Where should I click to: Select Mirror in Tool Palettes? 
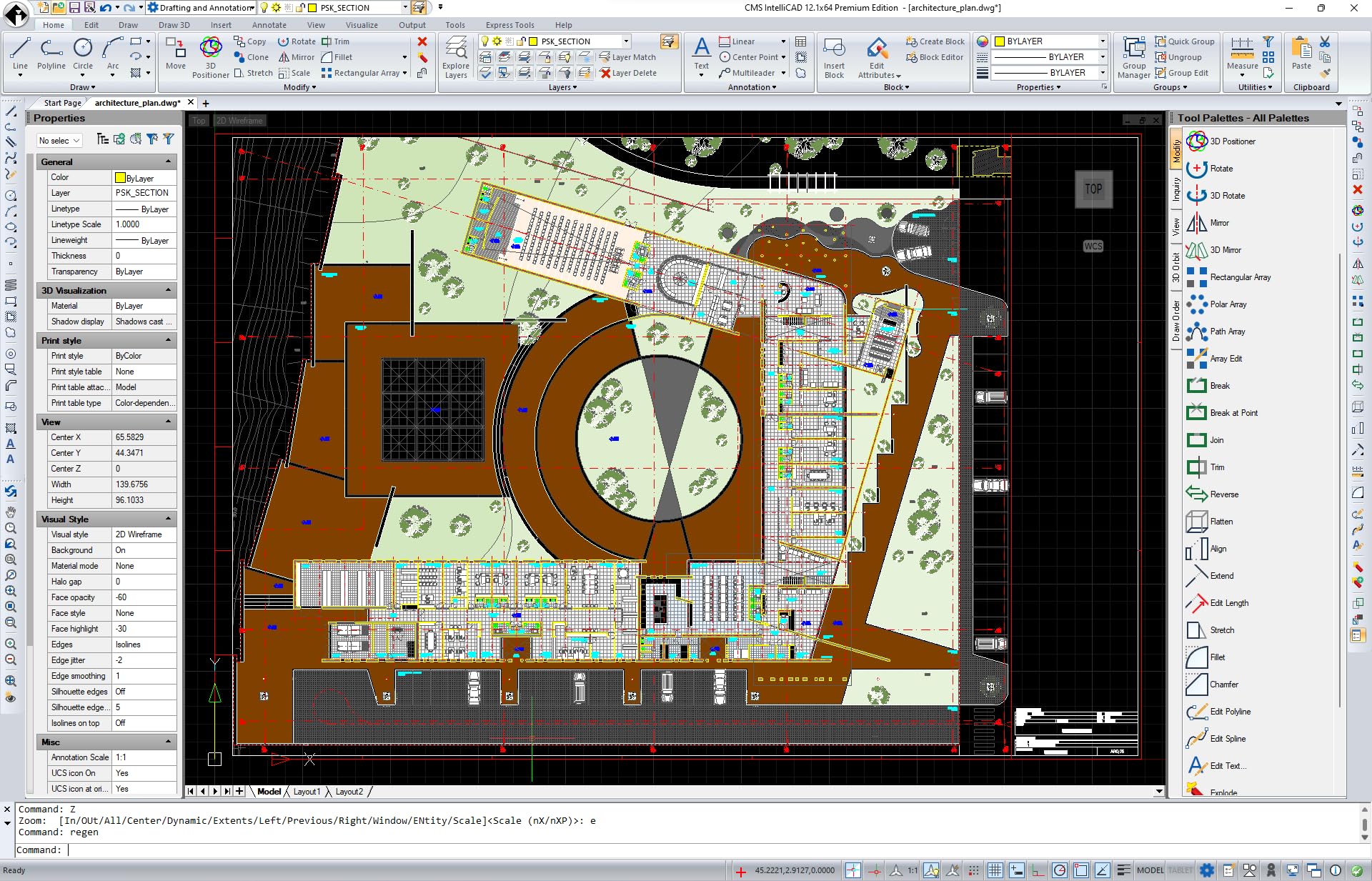[1208, 223]
